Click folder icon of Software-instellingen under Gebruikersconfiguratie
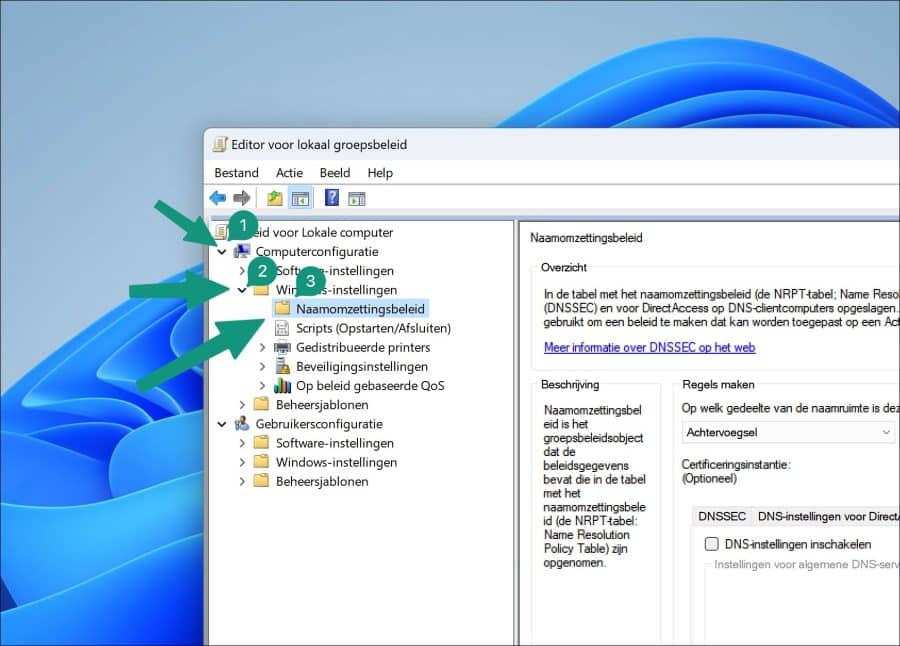The width and height of the screenshot is (900, 646). pos(261,443)
